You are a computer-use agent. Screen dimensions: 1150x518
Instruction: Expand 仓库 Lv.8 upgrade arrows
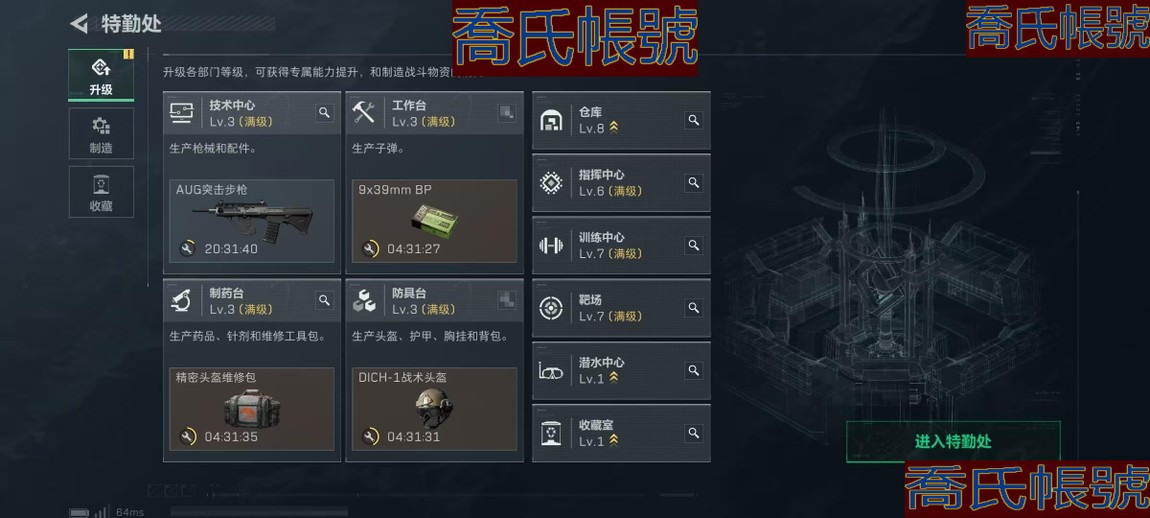coord(614,128)
